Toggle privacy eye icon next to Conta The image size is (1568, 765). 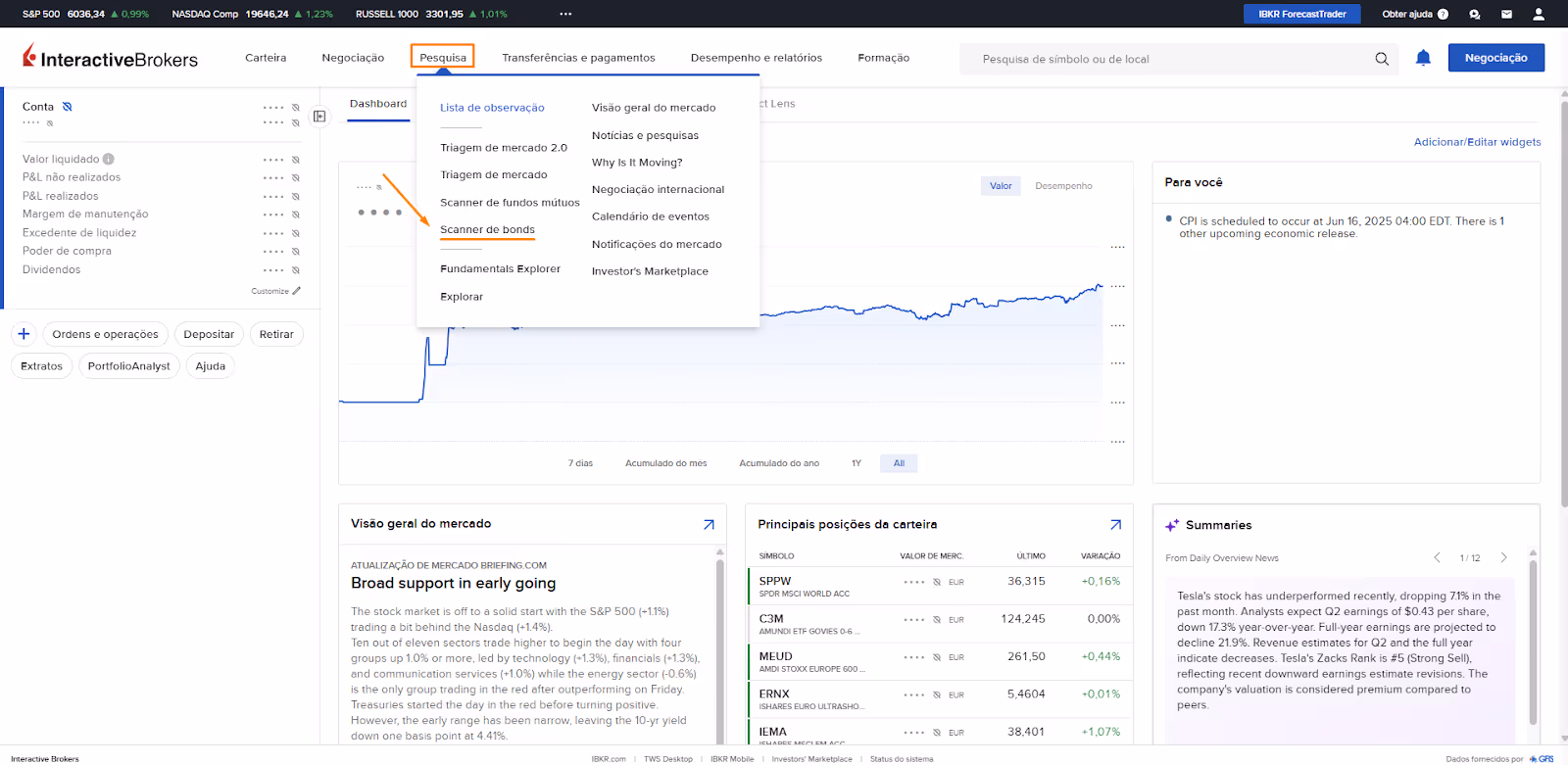[67, 107]
